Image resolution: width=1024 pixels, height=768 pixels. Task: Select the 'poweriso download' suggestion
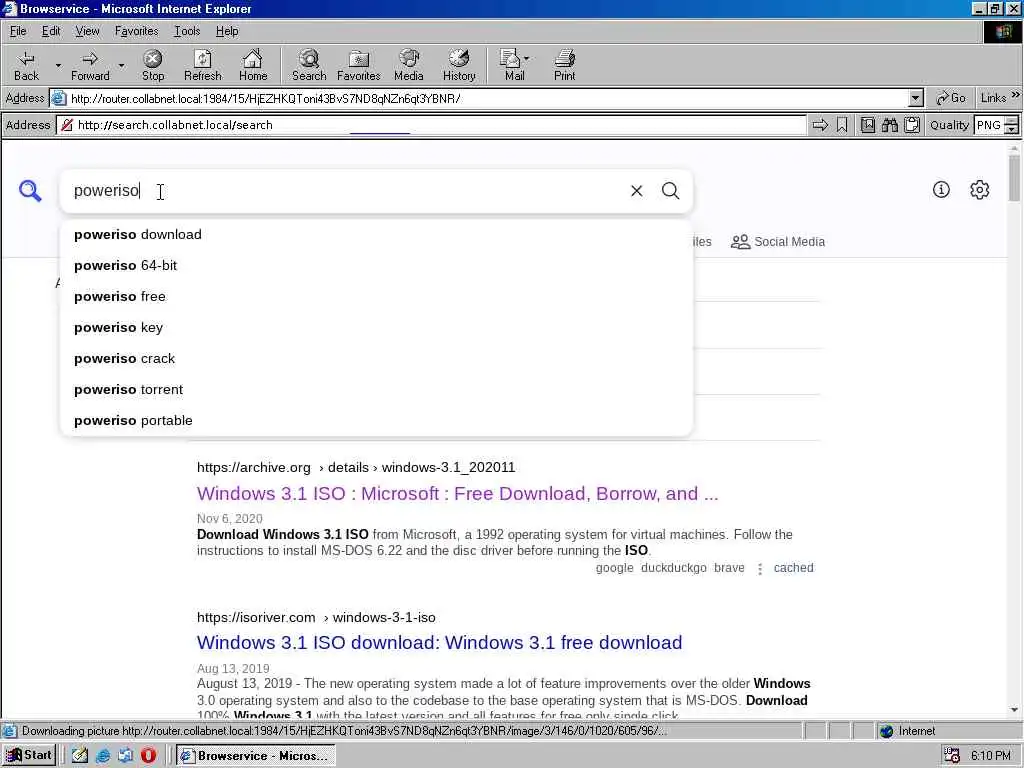pos(376,234)
